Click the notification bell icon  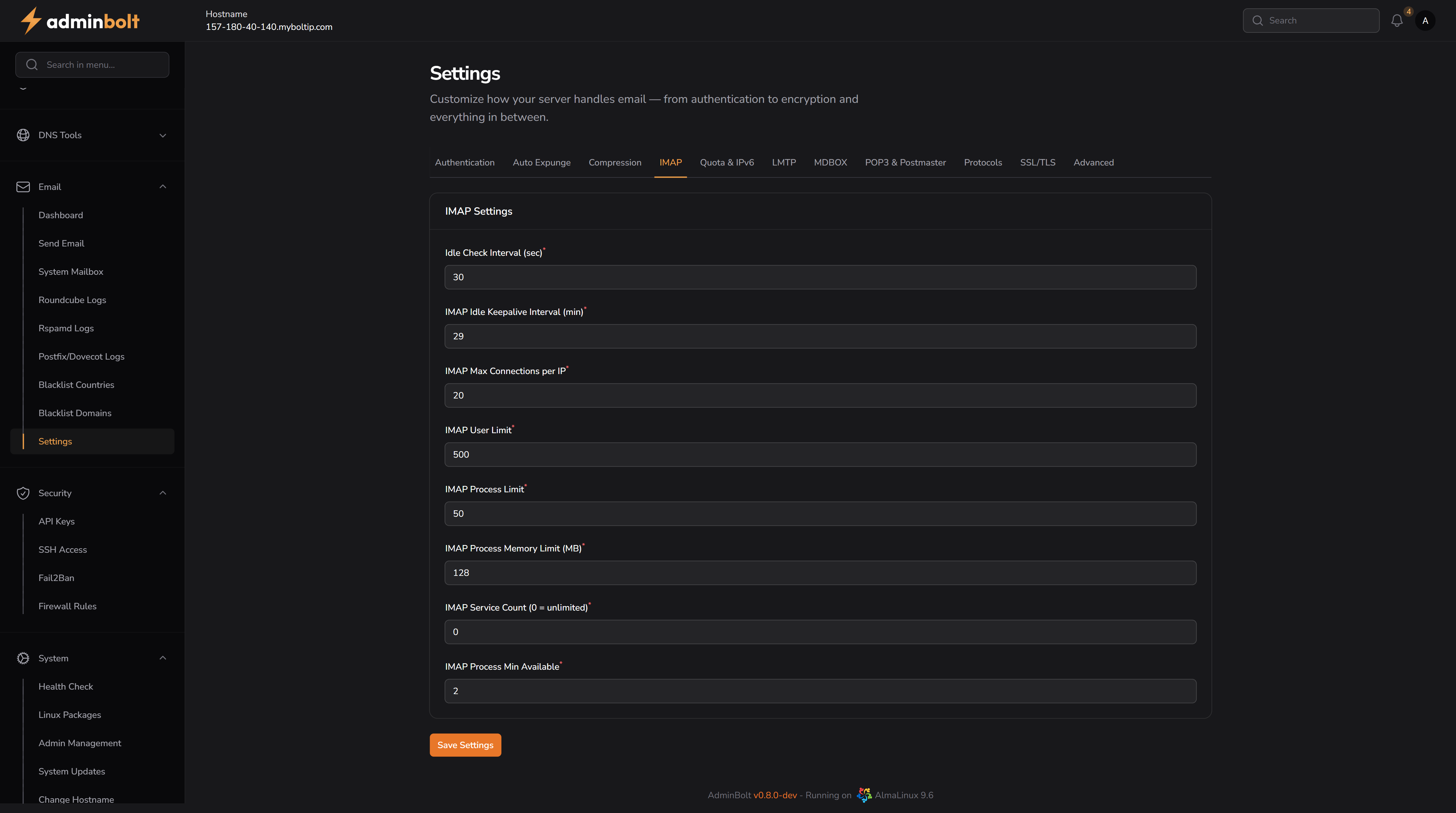coord(1397,21)
